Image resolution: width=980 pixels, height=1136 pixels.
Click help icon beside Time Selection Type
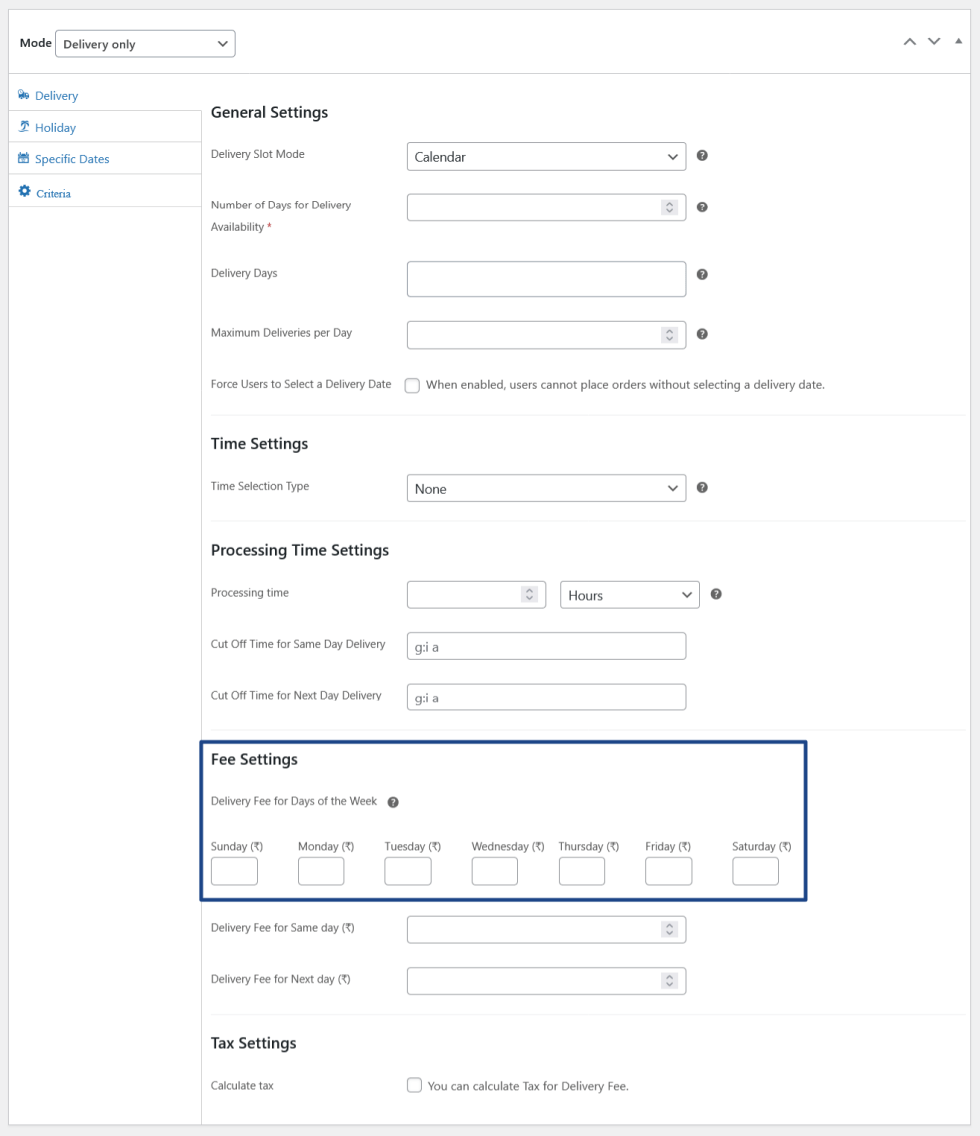702,488
